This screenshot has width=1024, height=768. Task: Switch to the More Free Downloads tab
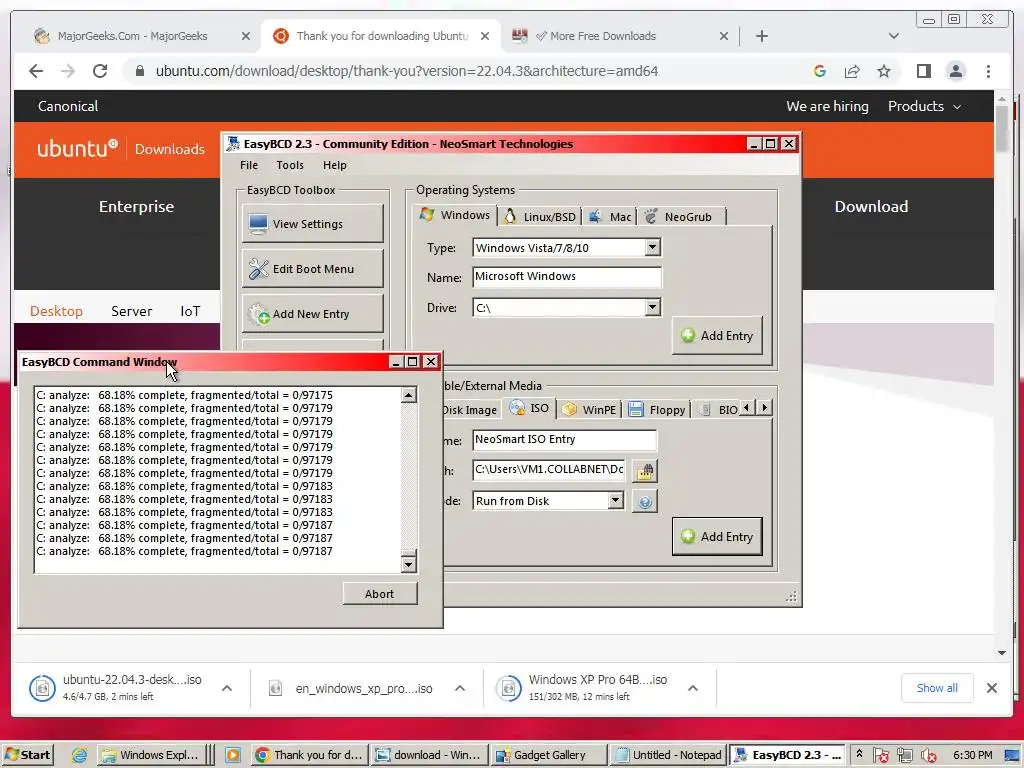[602, 36]
